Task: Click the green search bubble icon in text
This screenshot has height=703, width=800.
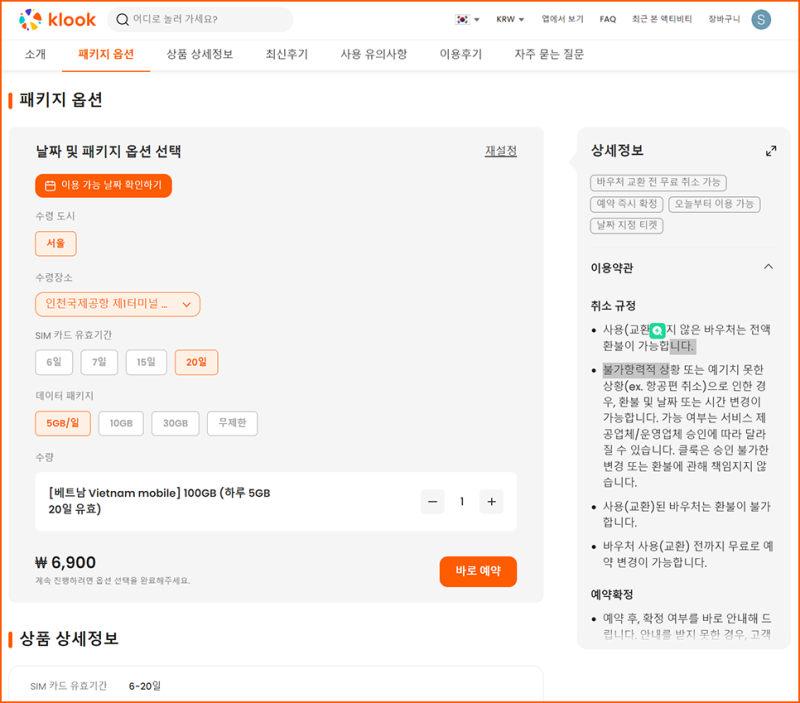Action: [x=658, y=331]
